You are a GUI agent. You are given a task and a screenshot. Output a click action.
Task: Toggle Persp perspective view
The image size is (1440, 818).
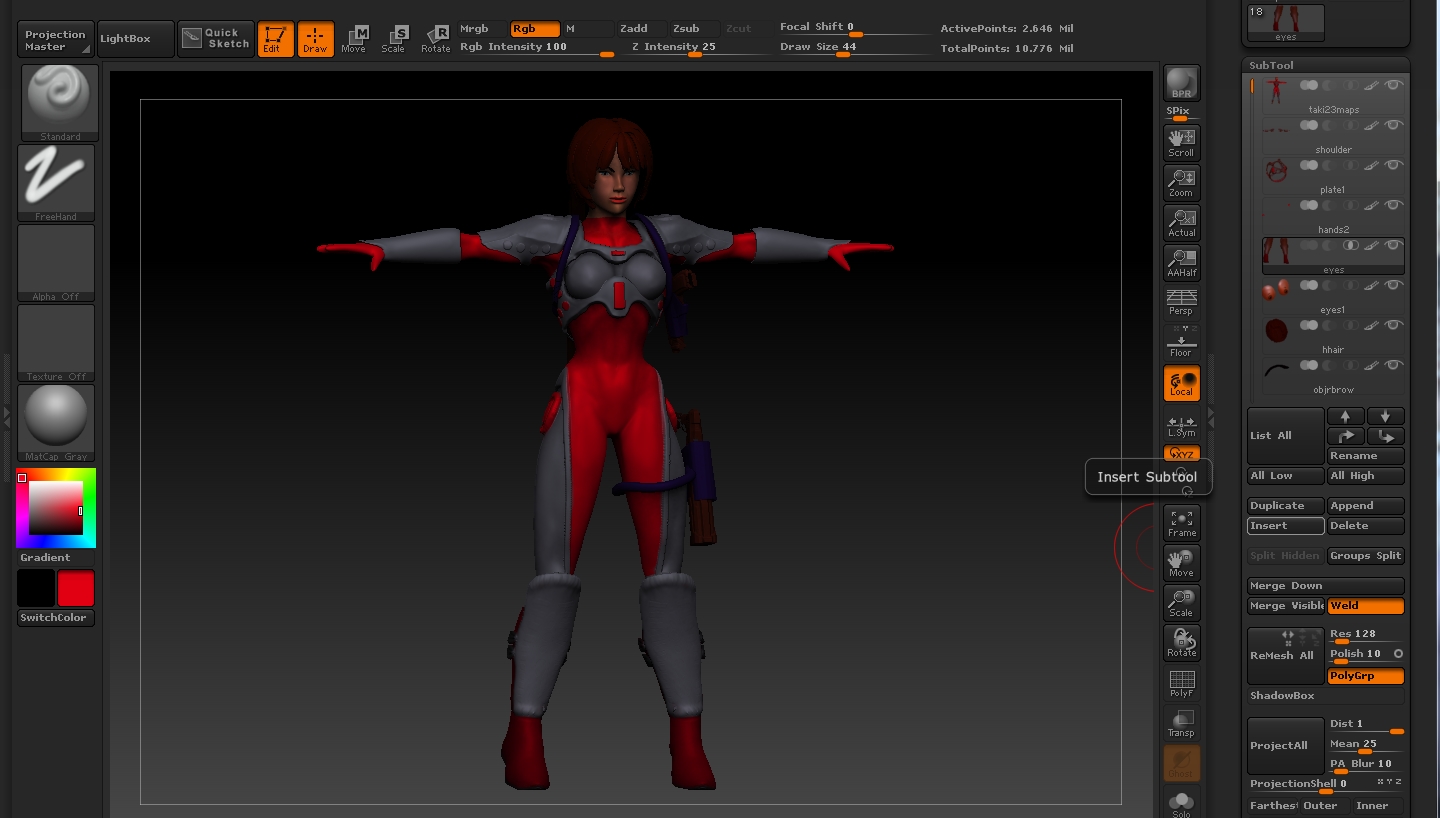pos(1181,302)
